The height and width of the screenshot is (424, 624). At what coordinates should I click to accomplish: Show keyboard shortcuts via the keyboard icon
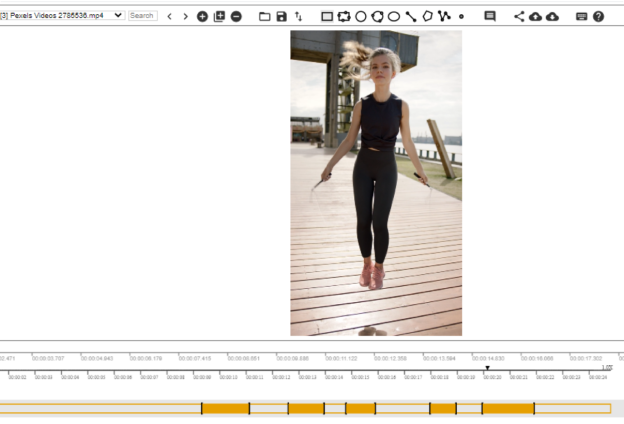tap(581, 16)
